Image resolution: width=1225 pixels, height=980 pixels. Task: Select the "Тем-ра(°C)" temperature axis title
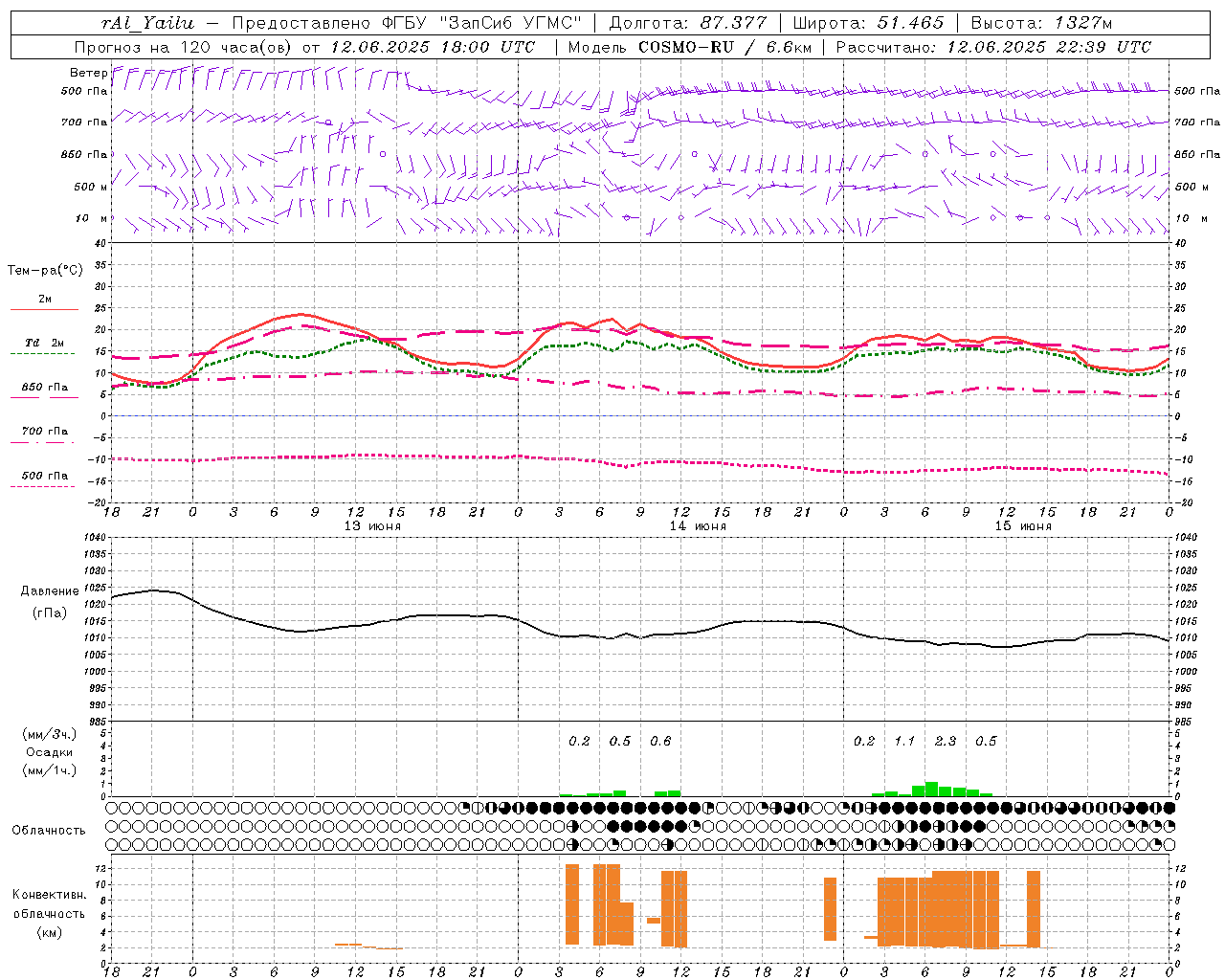pyautogui.click(x=45, y=270)
